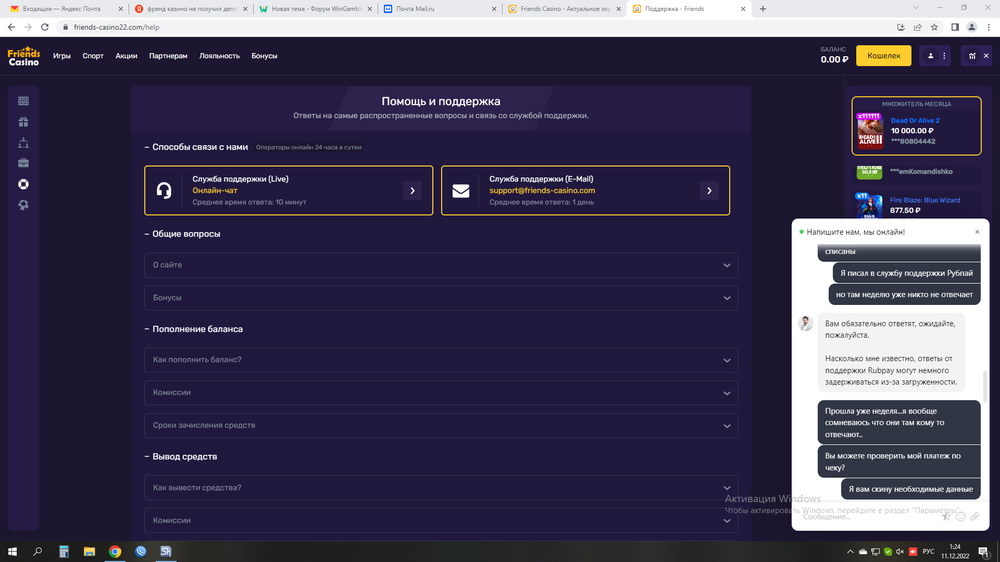Click the star rating icon in chat
1000x562 pixels.
(946, 516)
